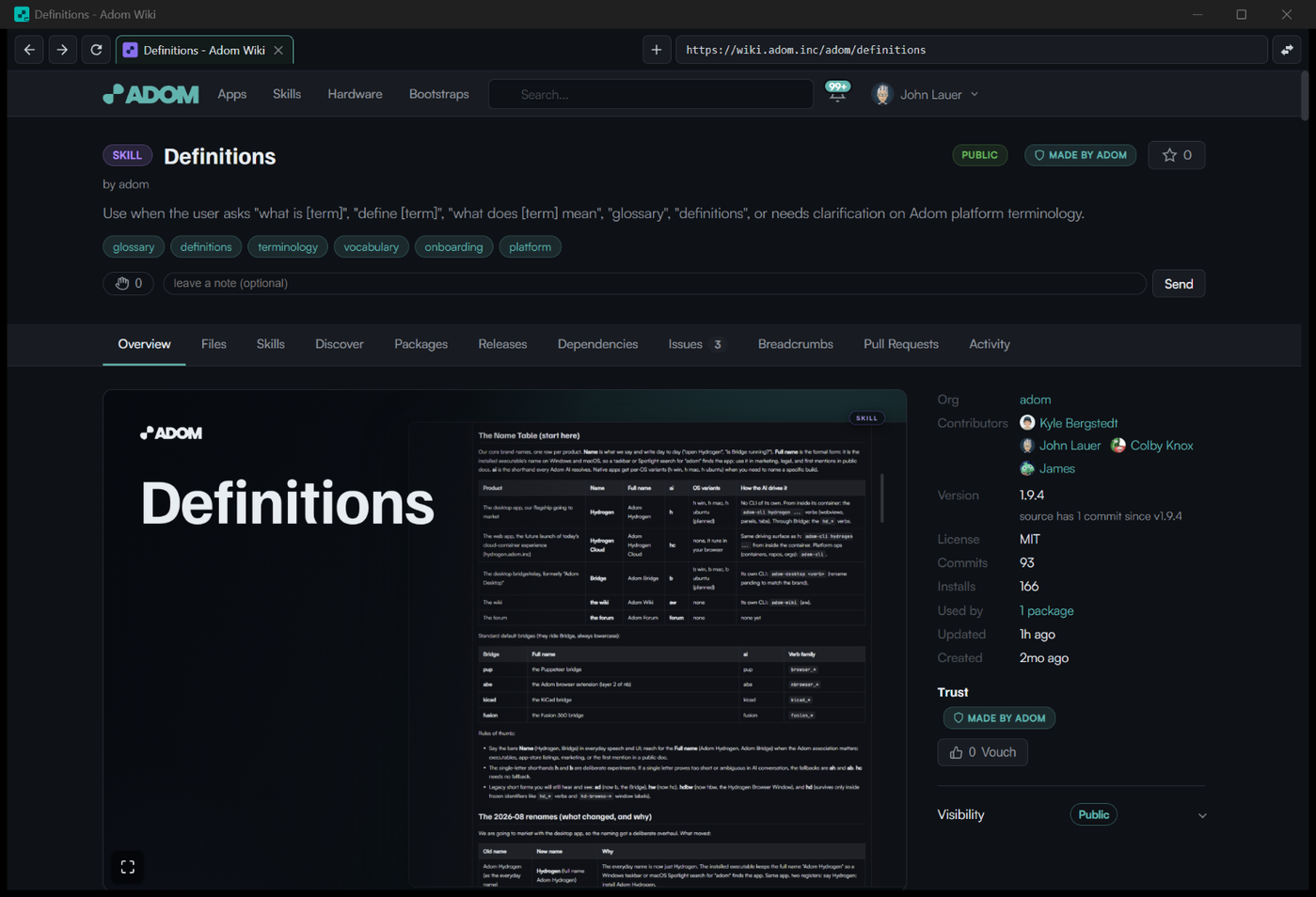The image size is (1316, 897).
Task: Open the Issues tab with 3 badge
Action: tap(697, 344)
